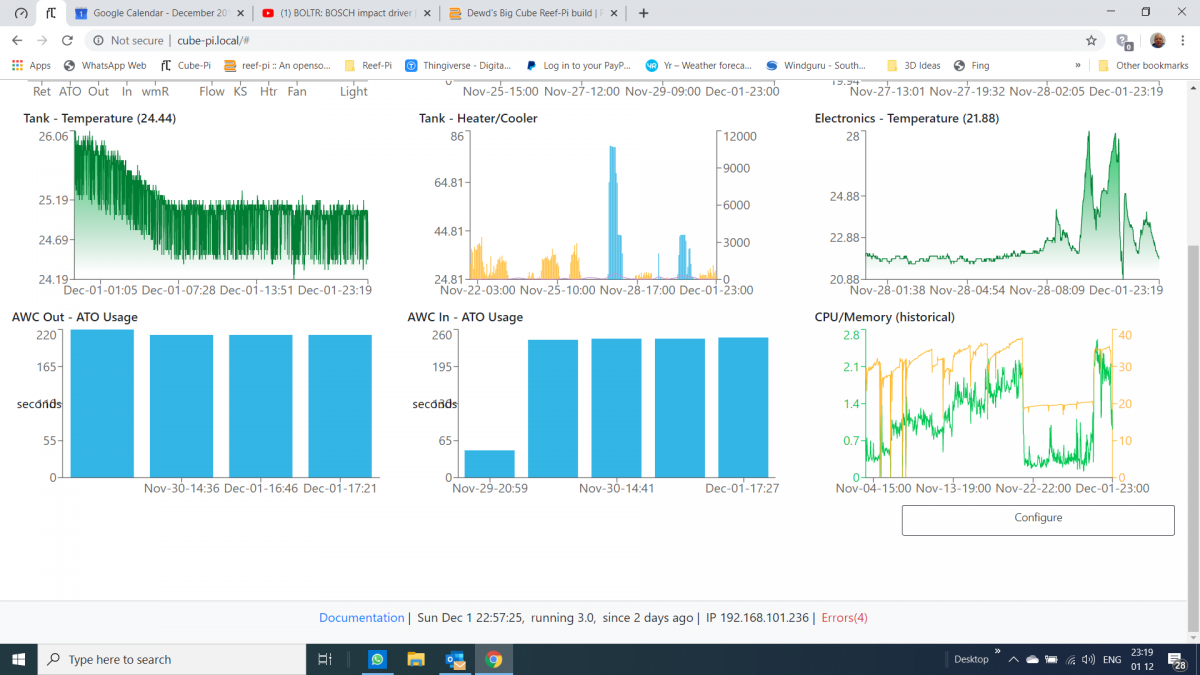Screen dimensions: 1200x675
Task: Open the Outlook taskbar icon
Action: [x=455, y=659]
